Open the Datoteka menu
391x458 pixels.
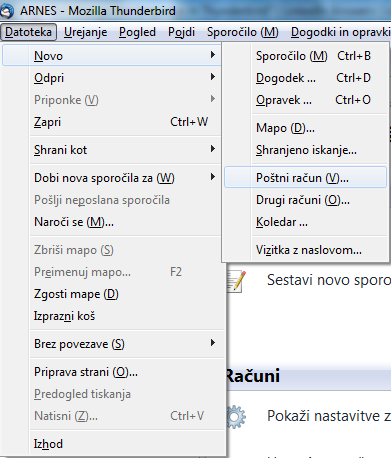tap(28, 32)
